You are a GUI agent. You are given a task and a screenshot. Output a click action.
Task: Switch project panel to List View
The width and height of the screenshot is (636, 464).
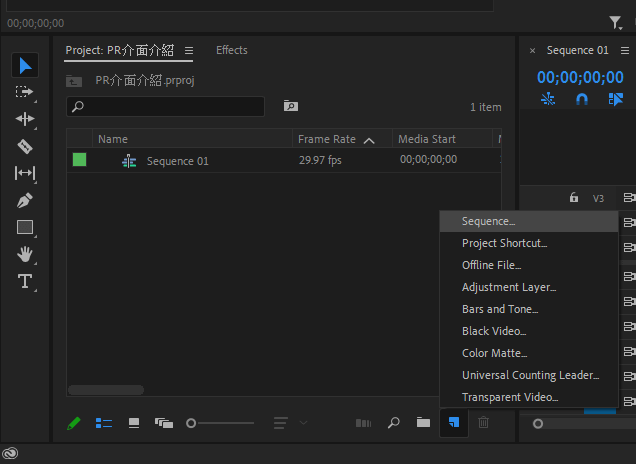(104, 423)
